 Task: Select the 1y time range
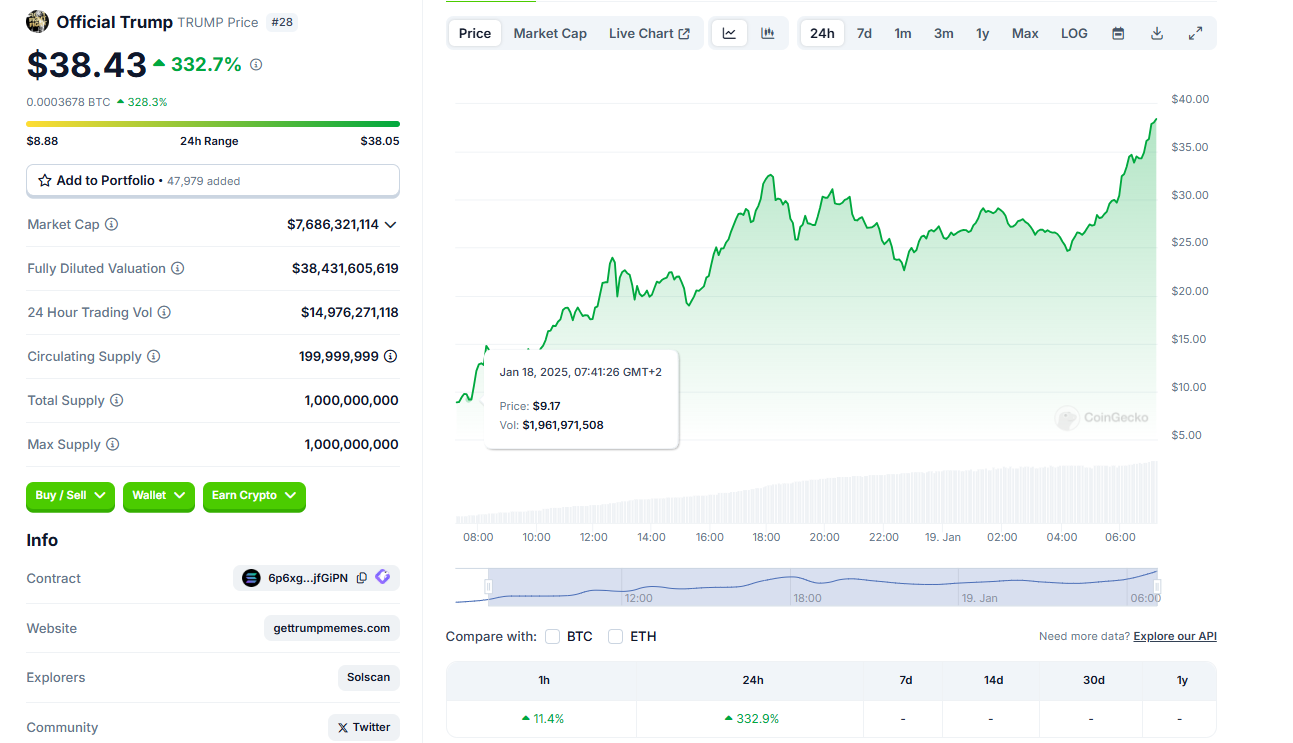[983, 33]
